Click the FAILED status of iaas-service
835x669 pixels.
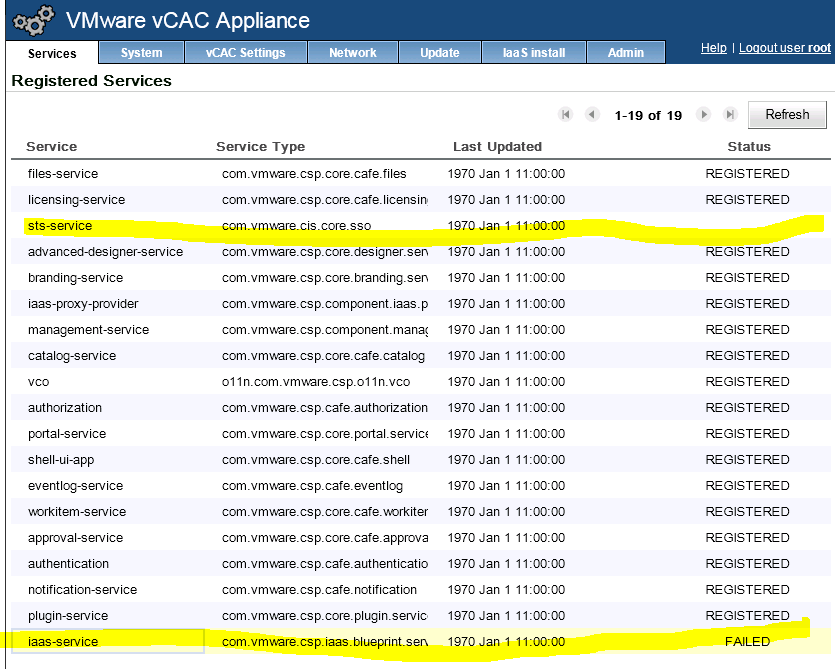(748, 642)
